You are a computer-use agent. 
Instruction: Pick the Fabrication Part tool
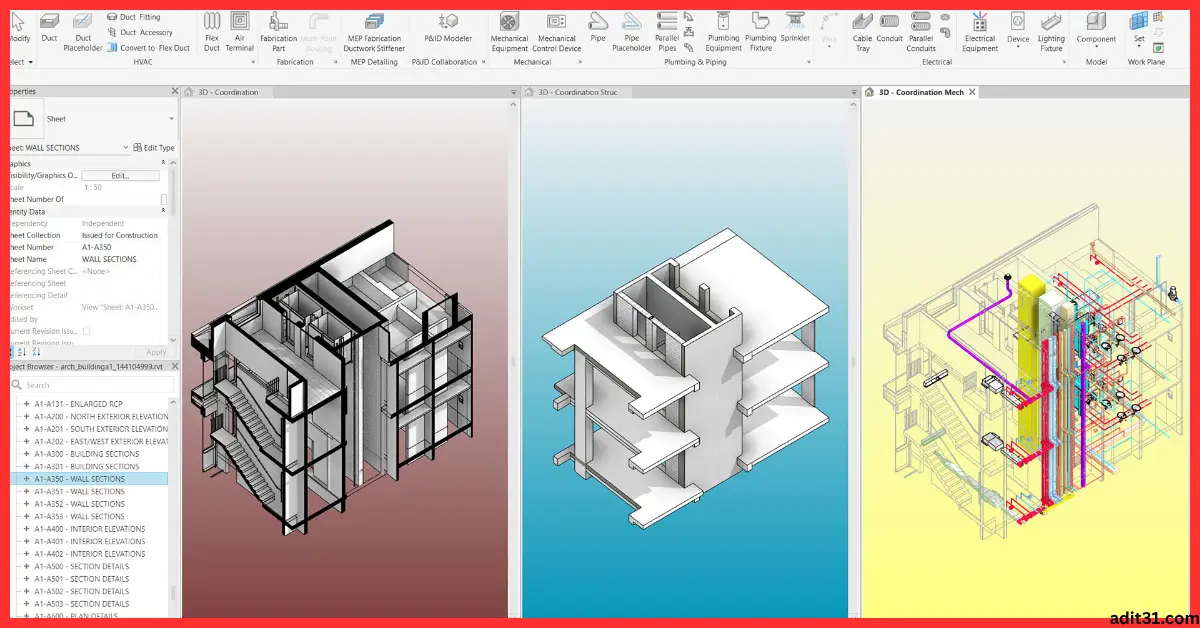coord(279,30)
